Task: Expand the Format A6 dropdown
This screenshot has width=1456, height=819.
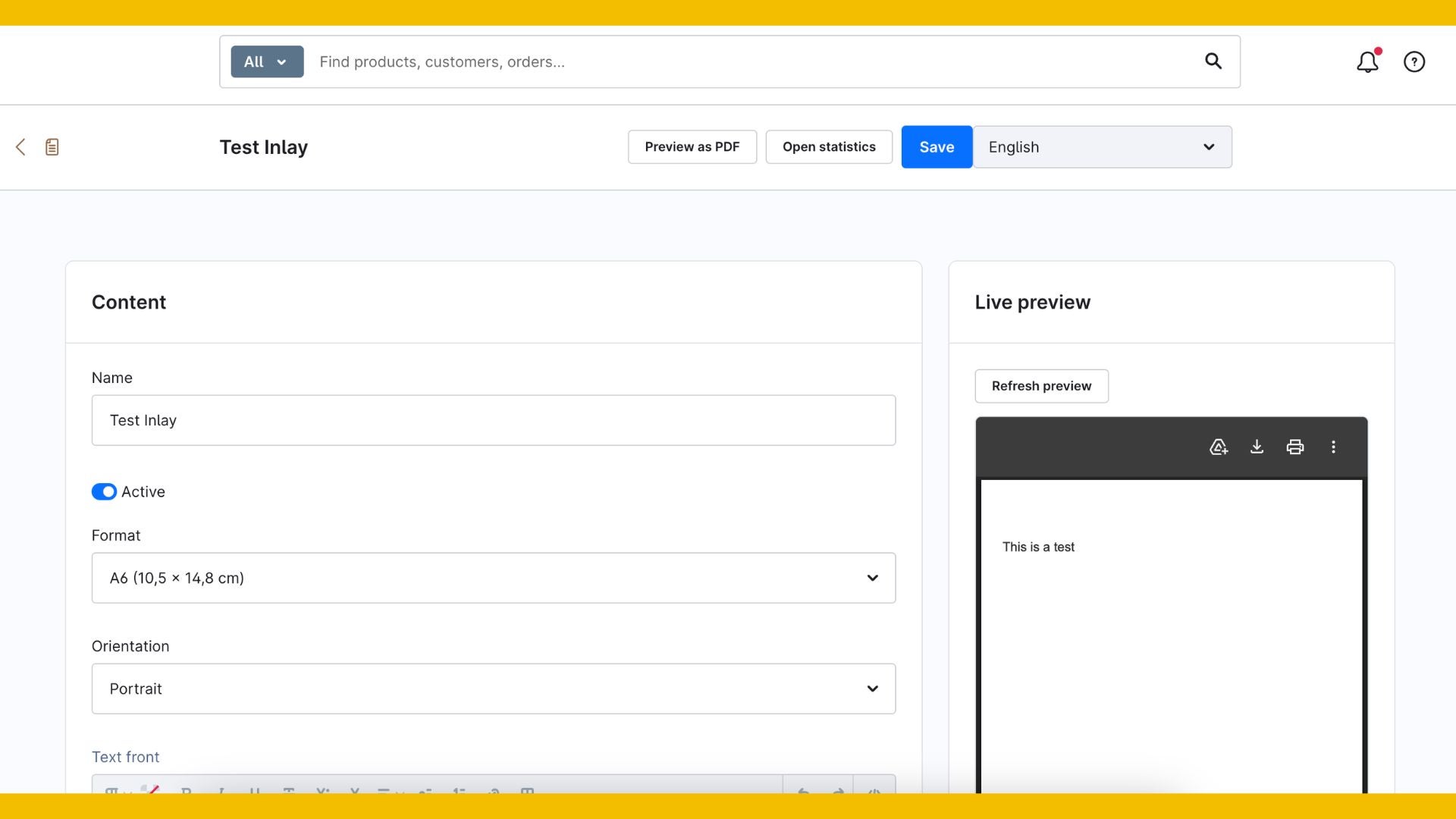Action: (x=493, y=579)
